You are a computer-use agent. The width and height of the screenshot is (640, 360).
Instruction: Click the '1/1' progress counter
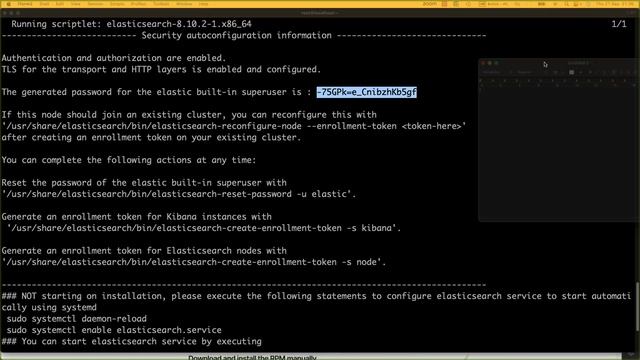[x=619, y=24]
